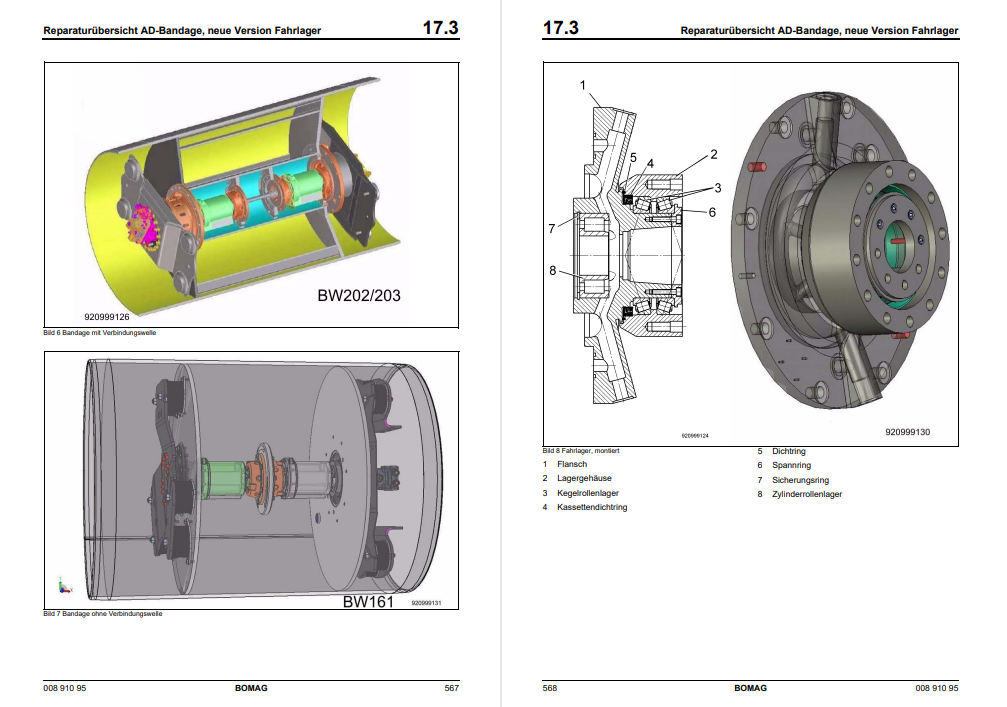Select callout number 2 in cross-section drawing

pyautogui.click(x=714, y=154)
